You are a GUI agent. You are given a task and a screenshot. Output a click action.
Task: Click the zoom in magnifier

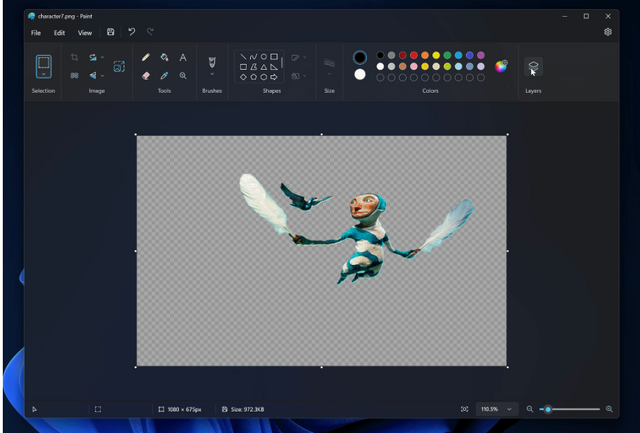coord(609,409)
